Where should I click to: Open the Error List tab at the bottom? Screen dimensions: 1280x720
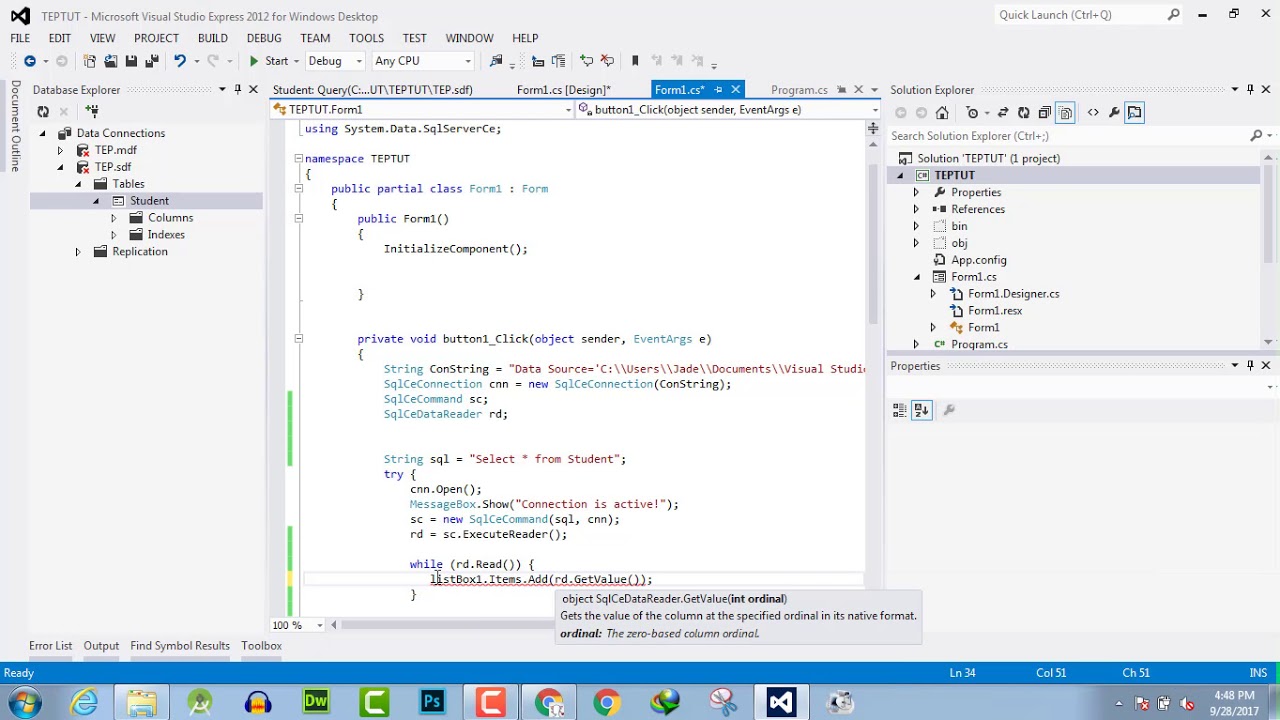[x=50, y=646]
